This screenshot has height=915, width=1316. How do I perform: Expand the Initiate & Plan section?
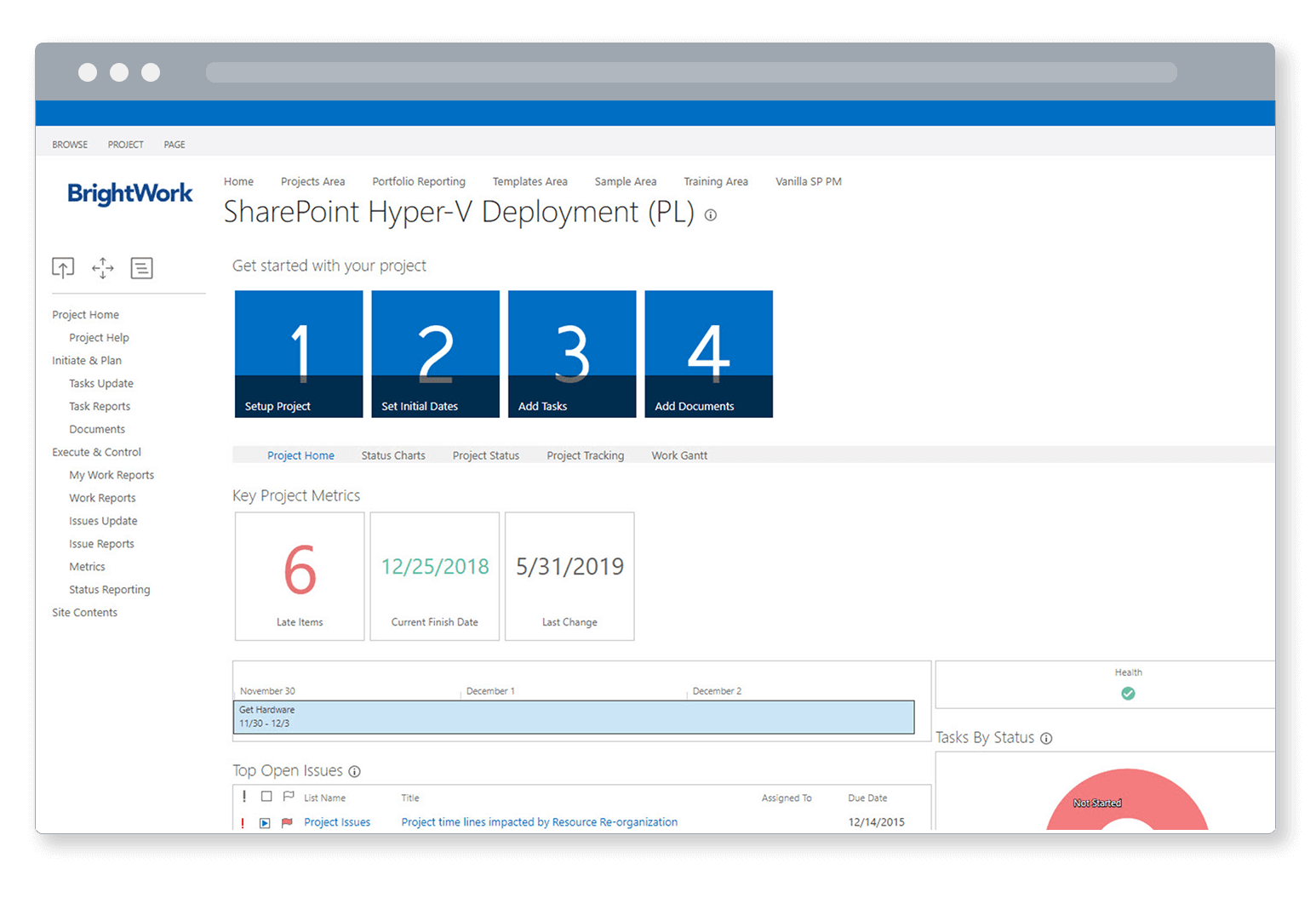pyautogui.click(x=86, y=360)
